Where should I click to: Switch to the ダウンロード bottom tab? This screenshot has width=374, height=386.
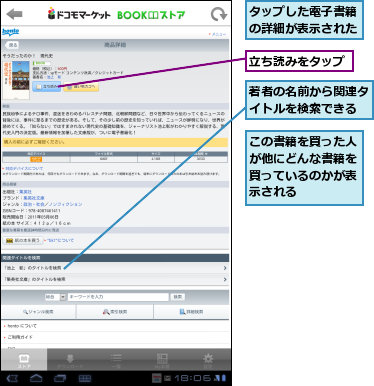(70, 360)
